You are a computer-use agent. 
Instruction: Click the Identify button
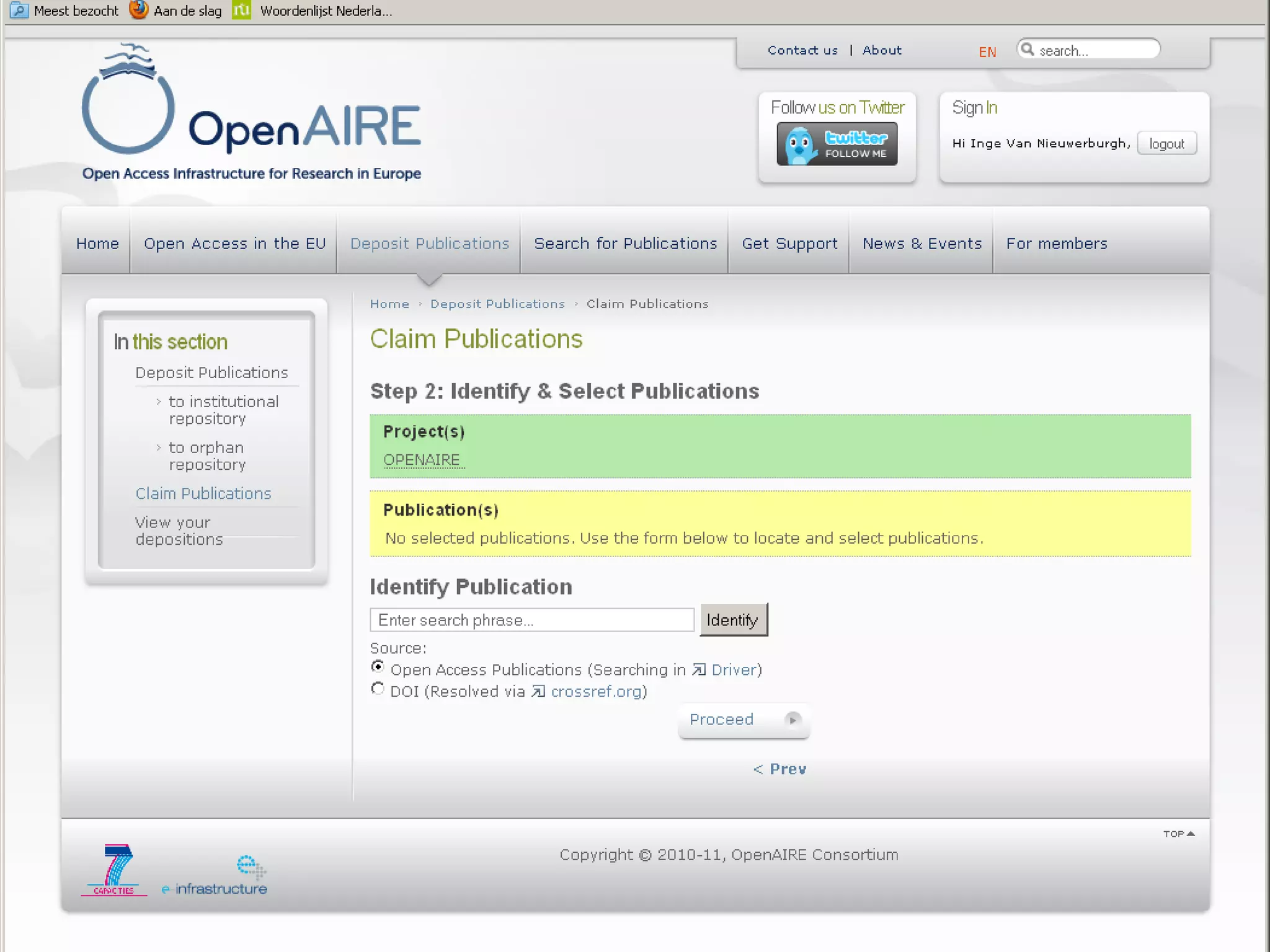click(734, 620)
